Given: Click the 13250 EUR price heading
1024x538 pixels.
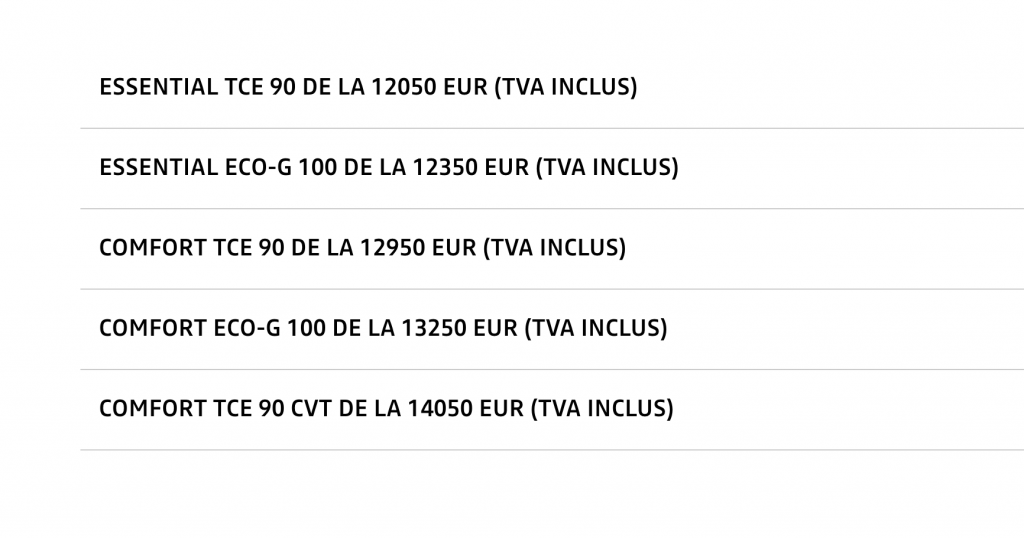Looking at the screenshot, I should [x=383, y=328].
